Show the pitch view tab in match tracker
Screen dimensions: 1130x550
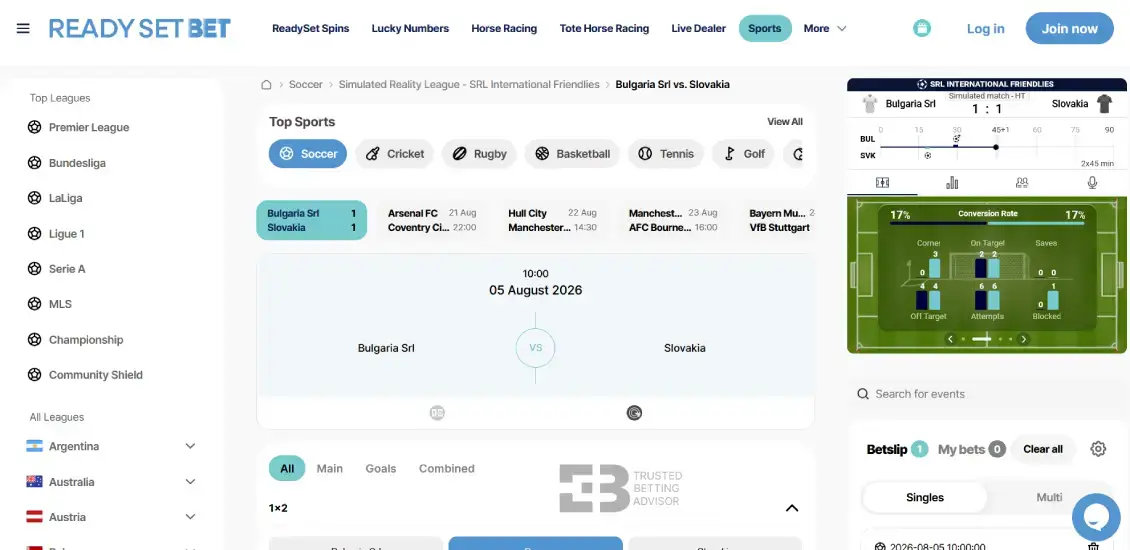point(882,183)
